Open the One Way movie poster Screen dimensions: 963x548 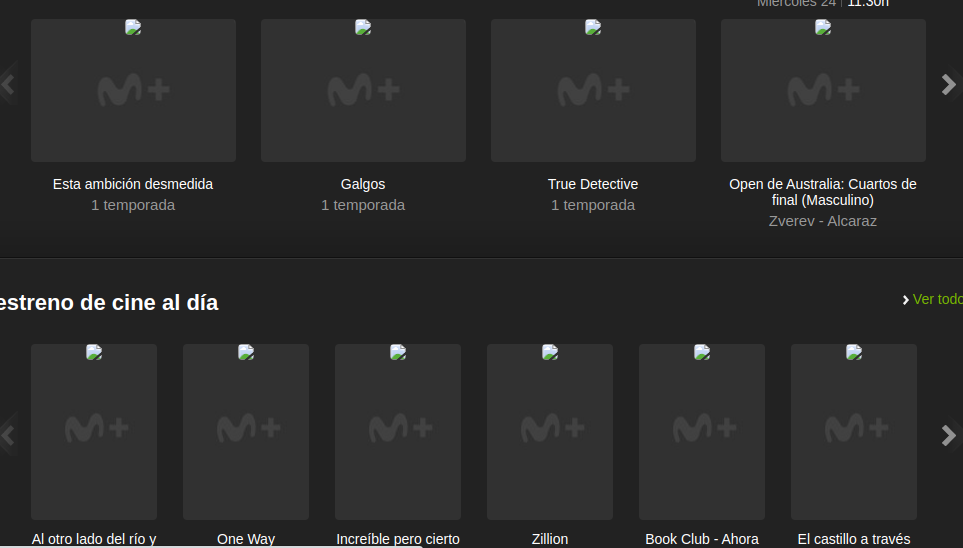[246, 432]
